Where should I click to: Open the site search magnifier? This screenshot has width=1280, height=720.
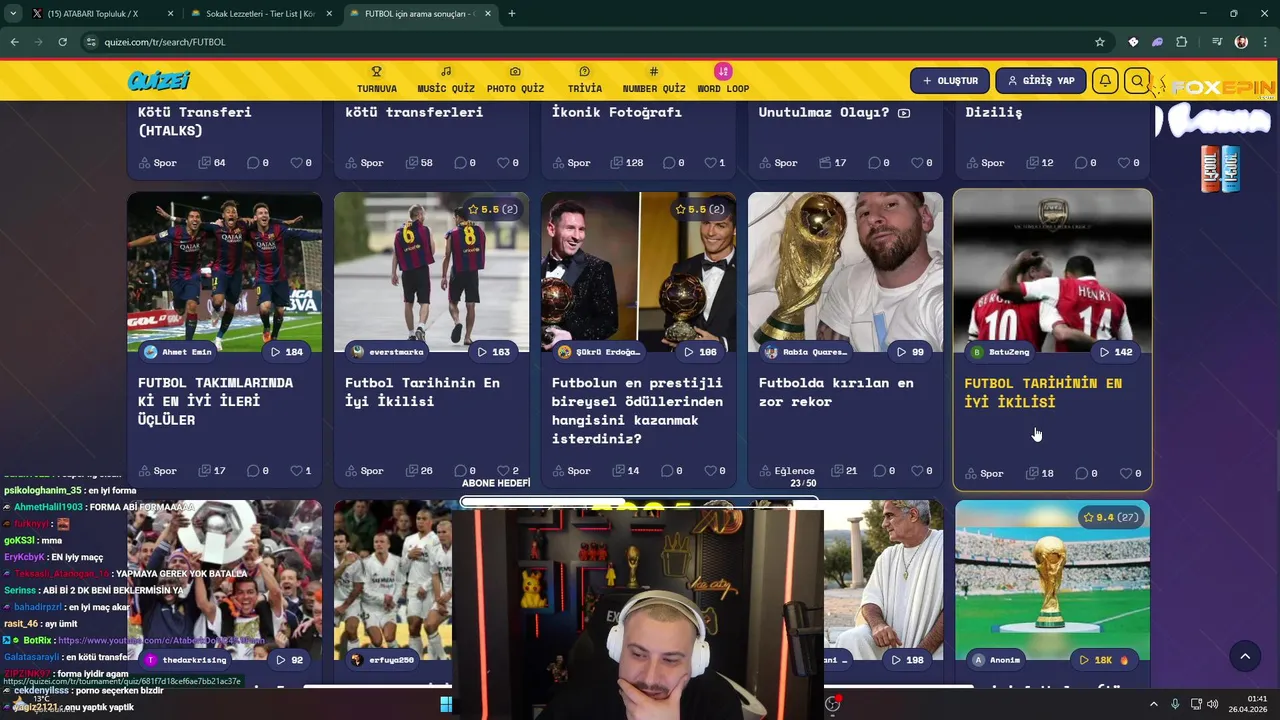coord(1137,81)
